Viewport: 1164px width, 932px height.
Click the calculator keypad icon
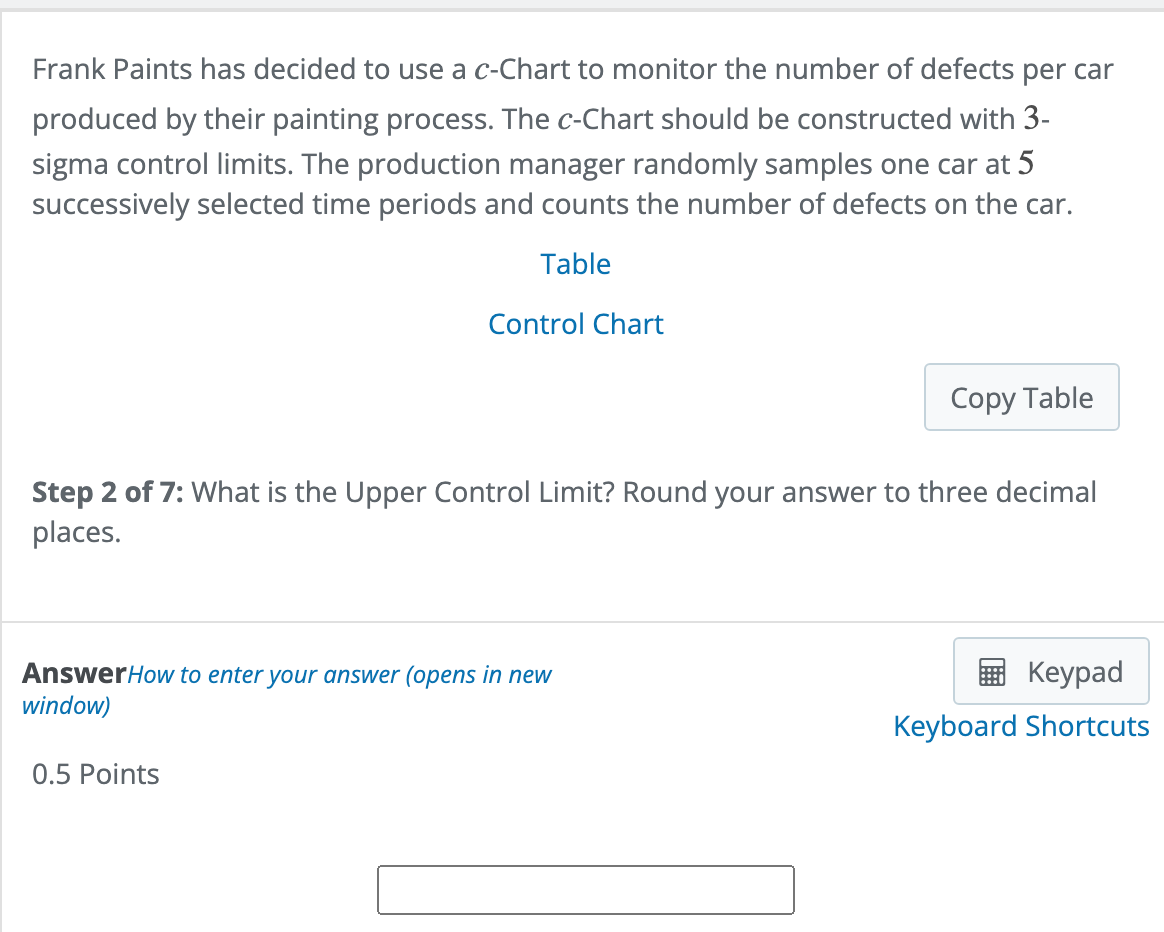pyautogui.click(x=991, y=674)
